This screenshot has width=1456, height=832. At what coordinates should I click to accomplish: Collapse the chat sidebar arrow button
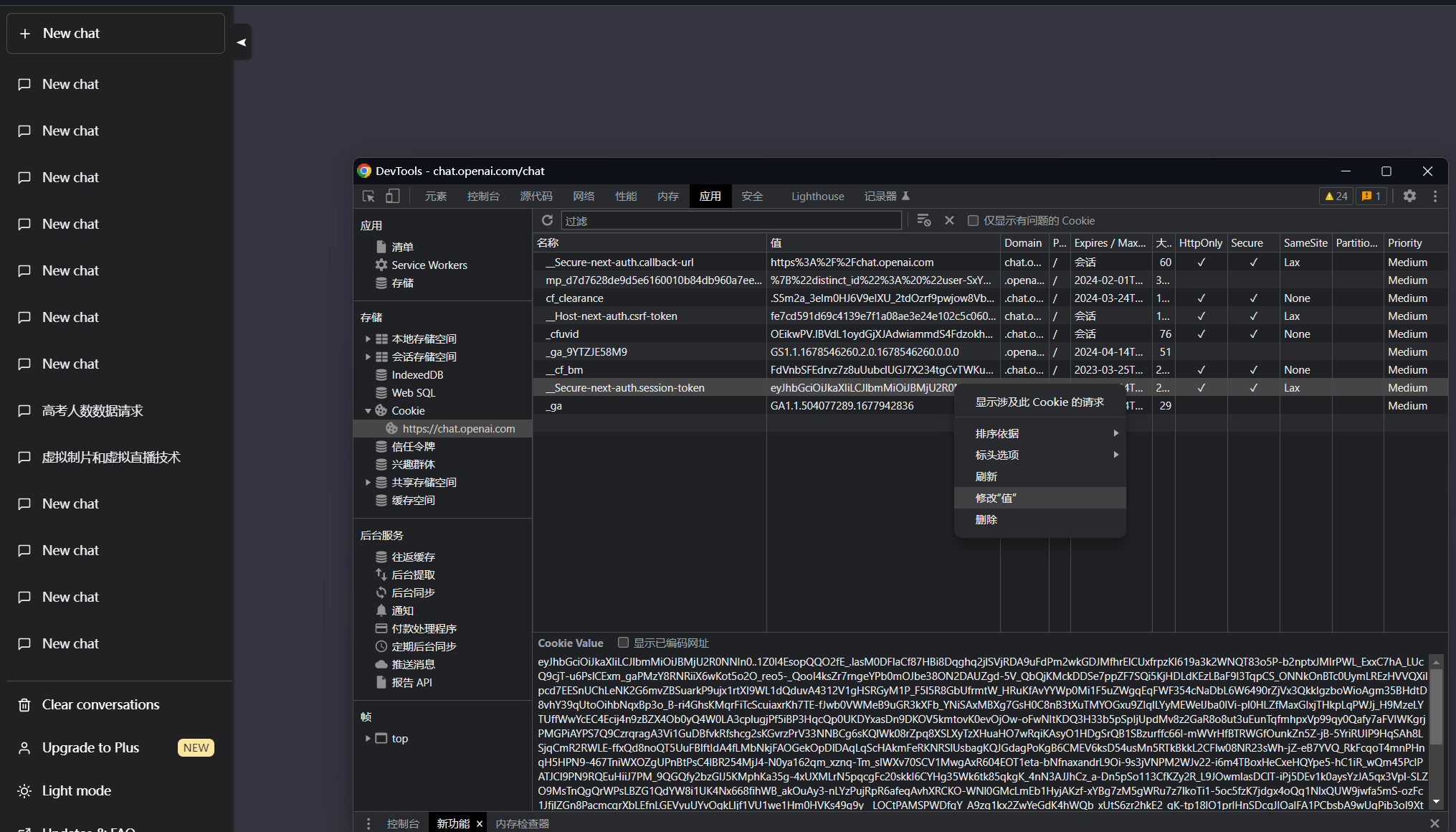(x=242, y=42)
